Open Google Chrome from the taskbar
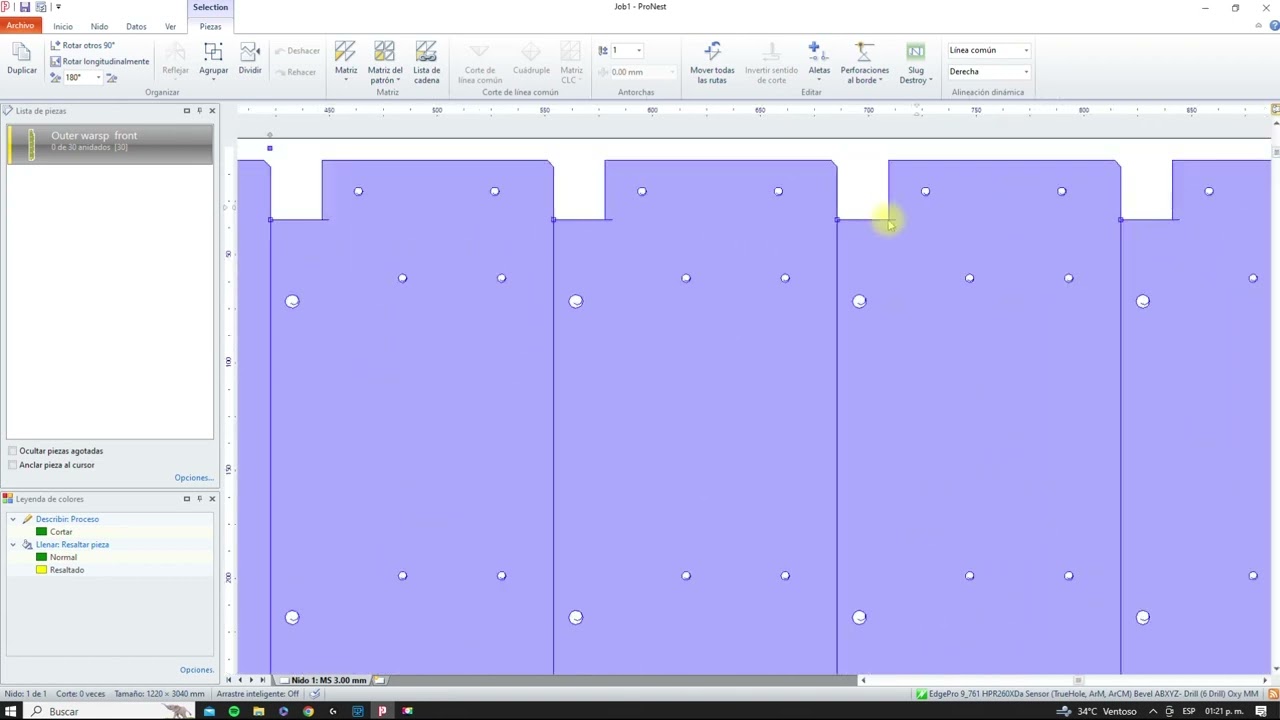Viewport: 1280px width, 720px height. pyautogui.click(x=308, y=711)
